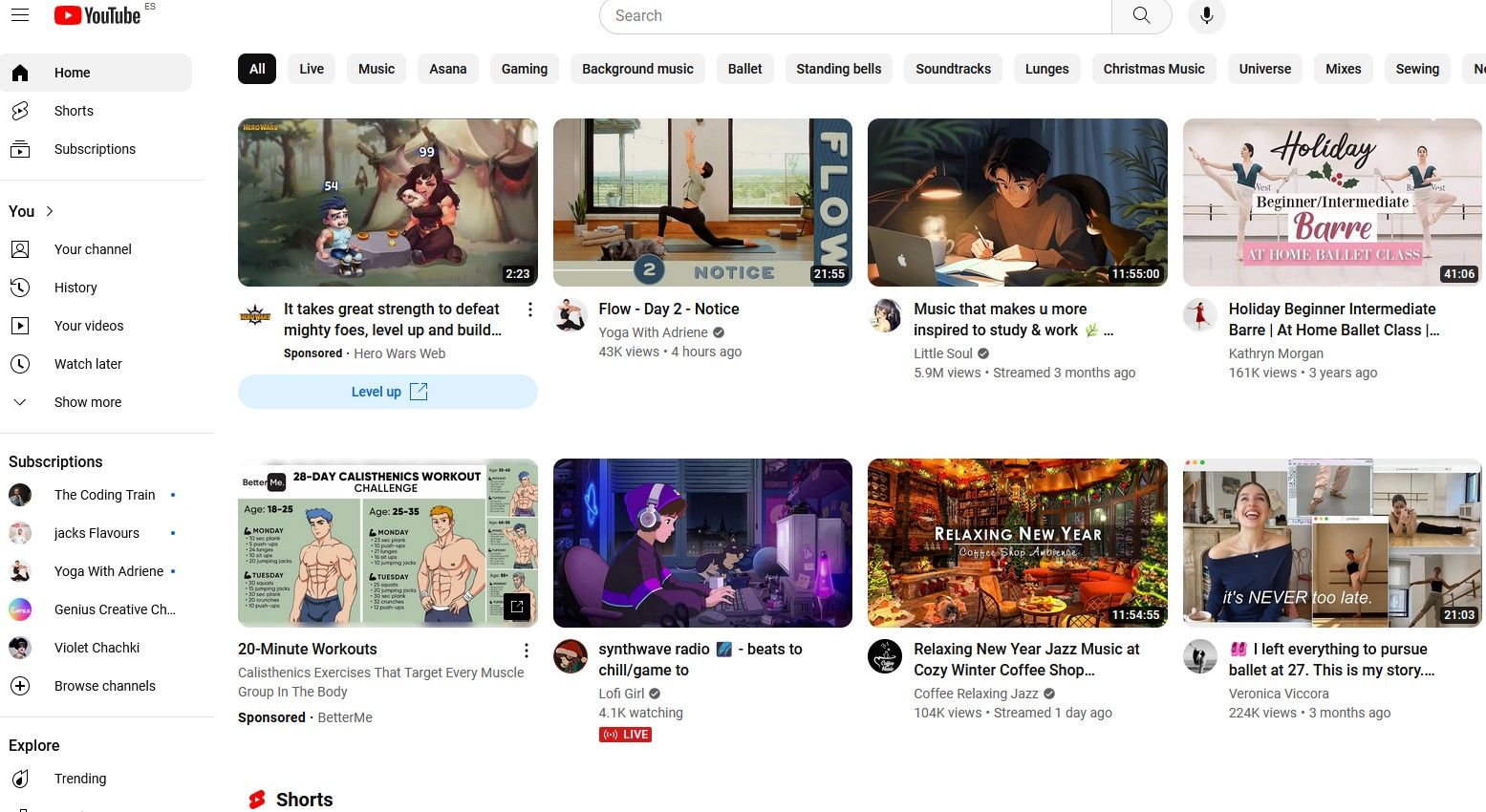Select Home in the left sidebar

[72, 72]
